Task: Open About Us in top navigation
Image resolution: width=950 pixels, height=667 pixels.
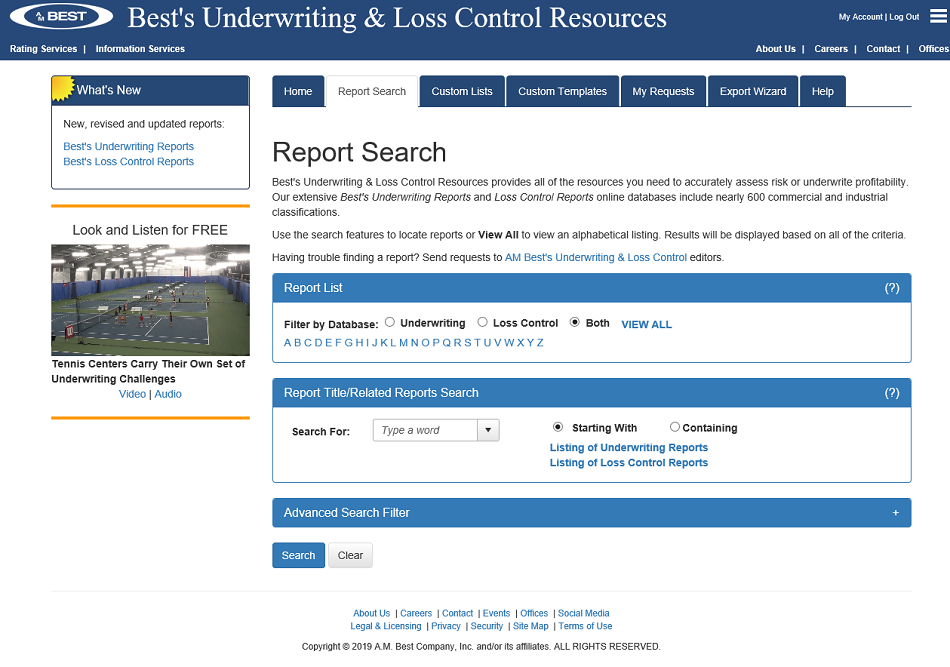Action: tap(776, 48)
